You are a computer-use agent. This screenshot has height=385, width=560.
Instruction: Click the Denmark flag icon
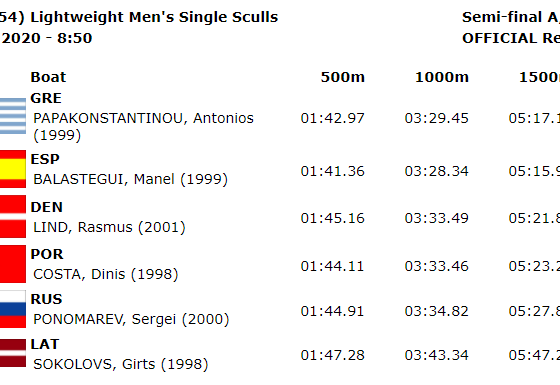click(13, 216)
